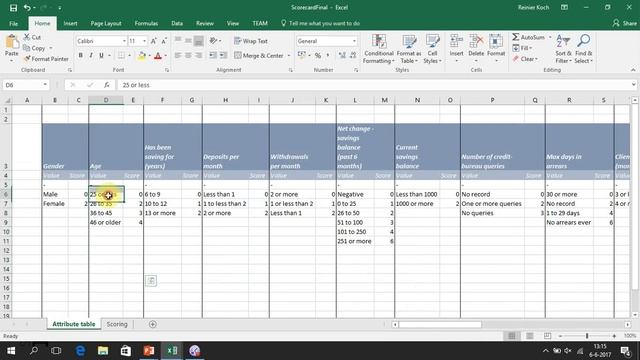Switch to Page Layout view in status bar
640x360 pixels.
point(529,336)
